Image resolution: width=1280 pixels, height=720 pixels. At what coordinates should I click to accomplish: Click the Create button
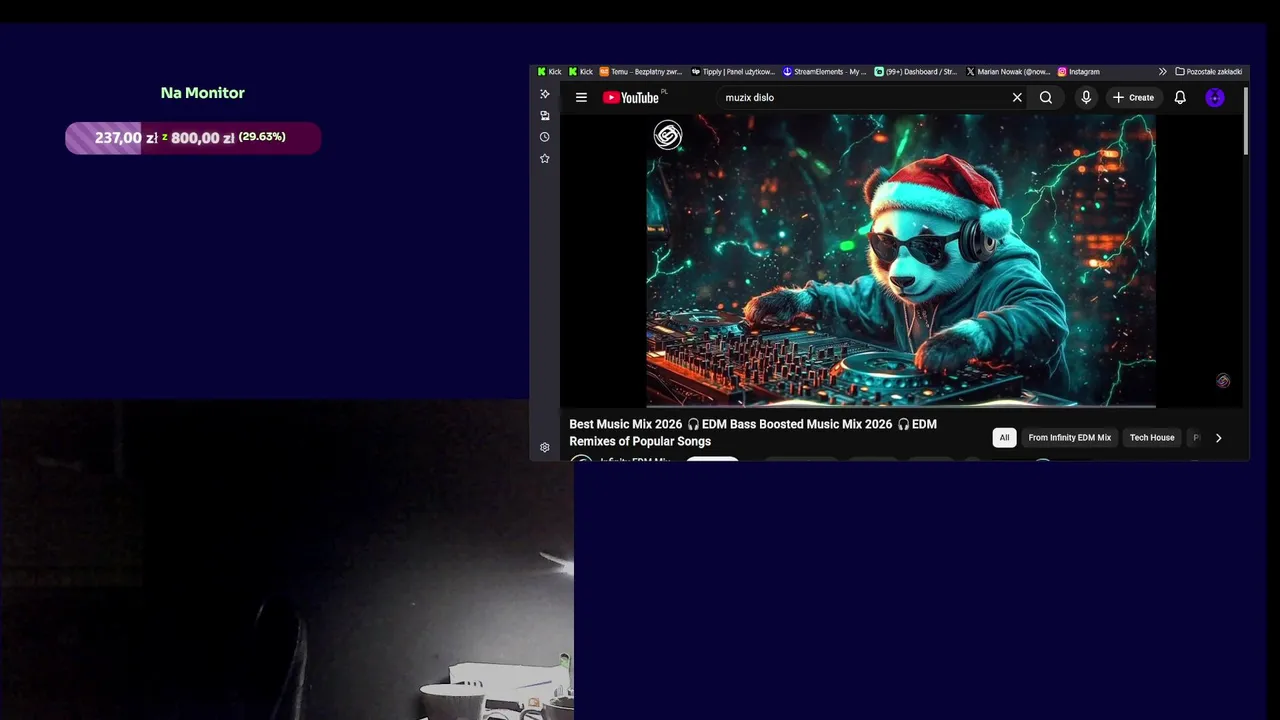[1134, 97]
